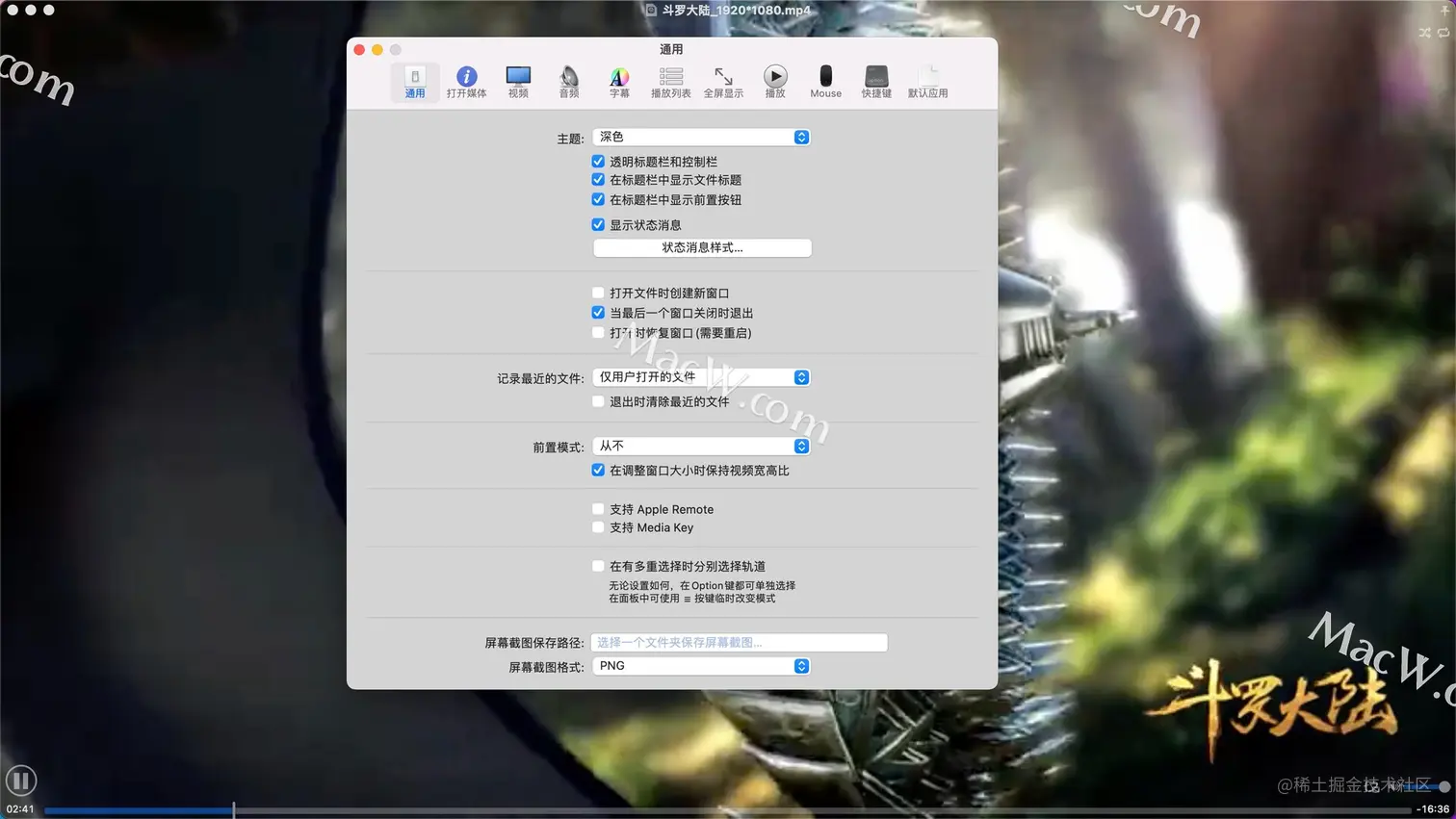Uncheck 在标题栏中显示前置按钮
Viewport: 1456px width, 819px height.
pyautogui.click(x=598, y=199)
